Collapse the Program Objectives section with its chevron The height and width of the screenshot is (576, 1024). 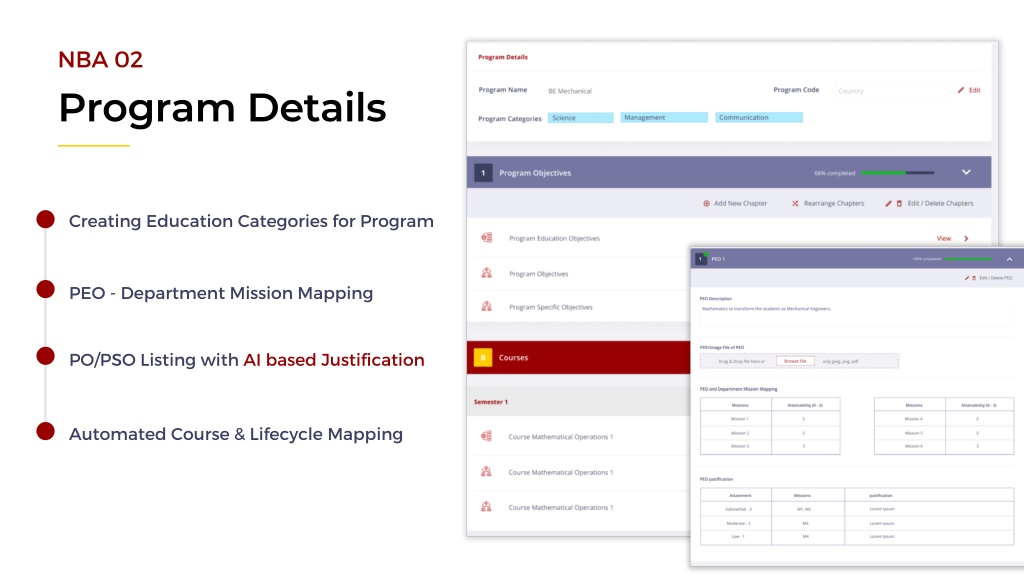[x=966, y=172]
